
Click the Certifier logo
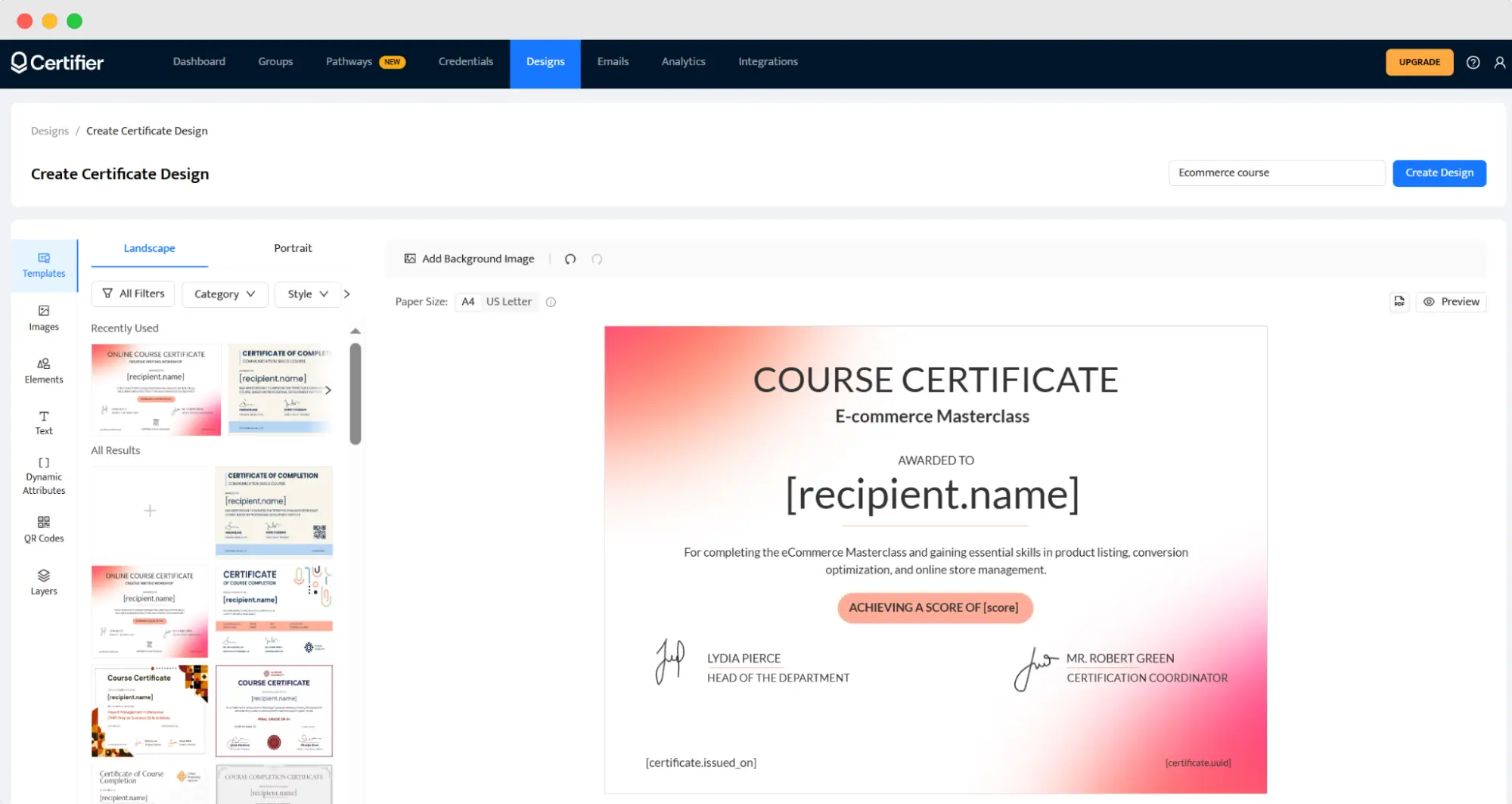(x=57, y=62)
